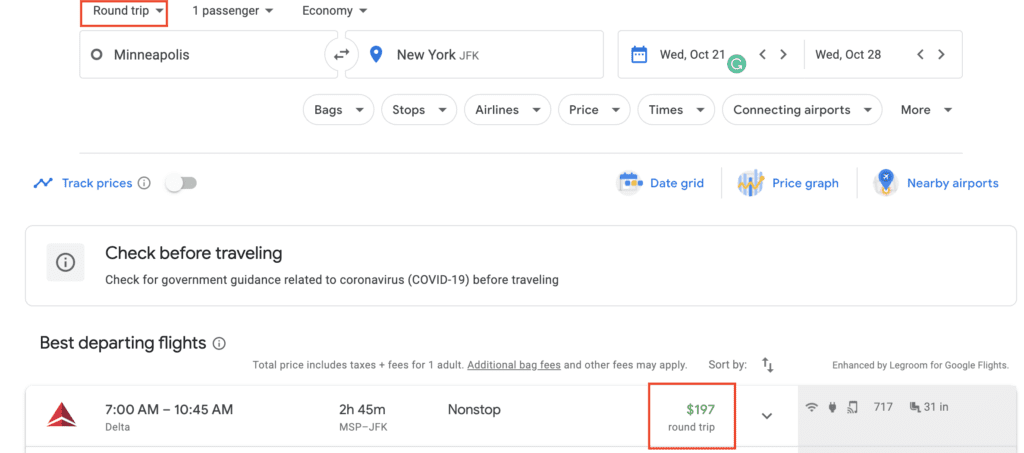Click the power outlet amenity icon

click(x=833, y=407)
